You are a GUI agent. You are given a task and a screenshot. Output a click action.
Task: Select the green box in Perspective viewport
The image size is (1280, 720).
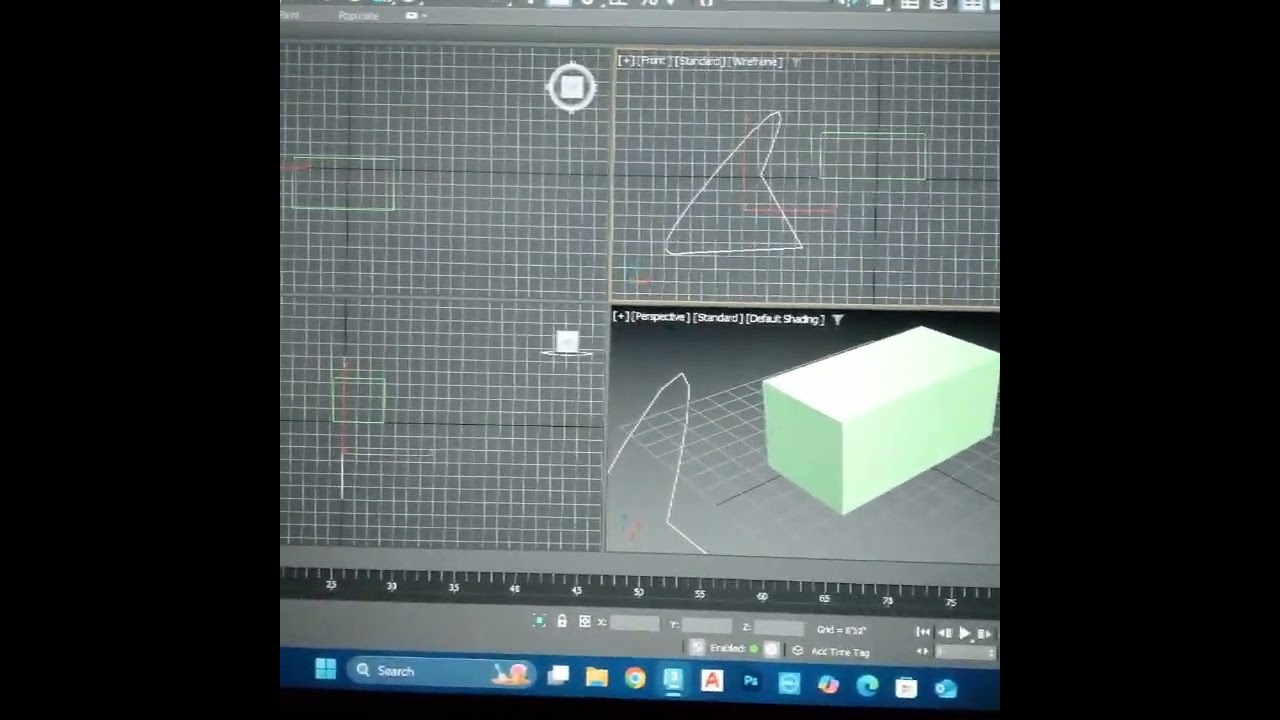coord(880,420)
